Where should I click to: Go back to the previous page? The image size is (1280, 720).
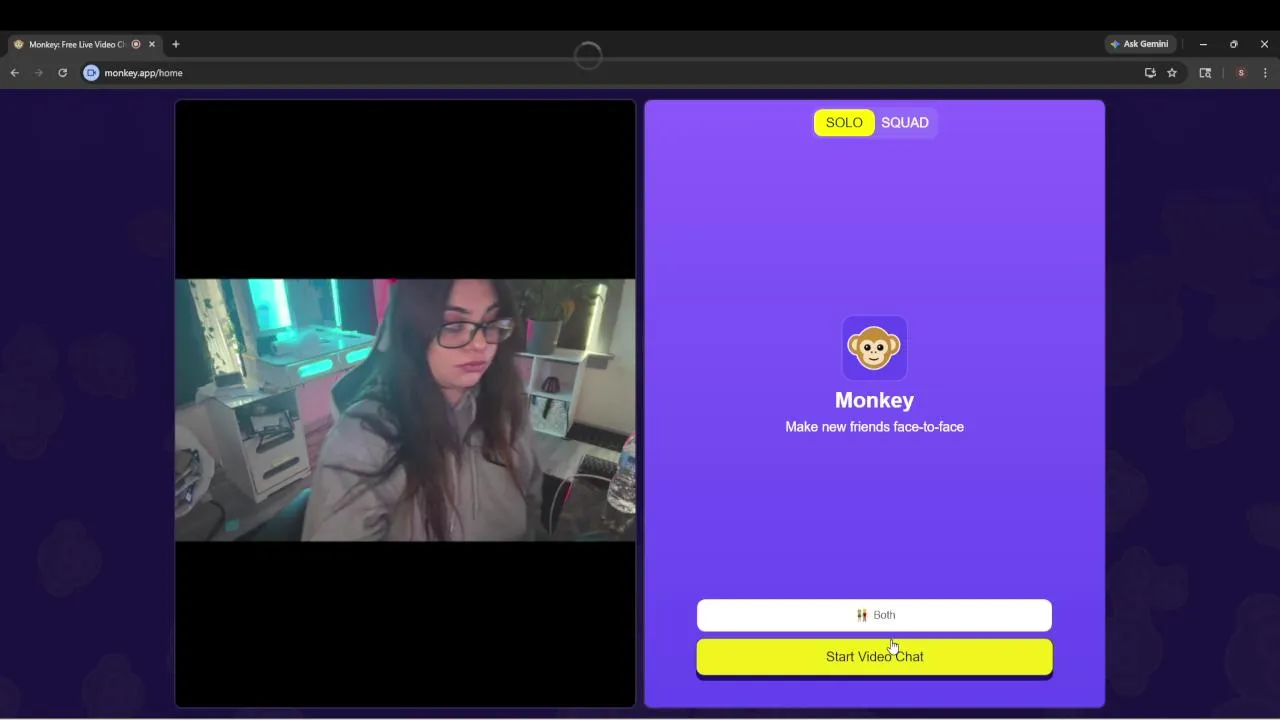point(14,73)
